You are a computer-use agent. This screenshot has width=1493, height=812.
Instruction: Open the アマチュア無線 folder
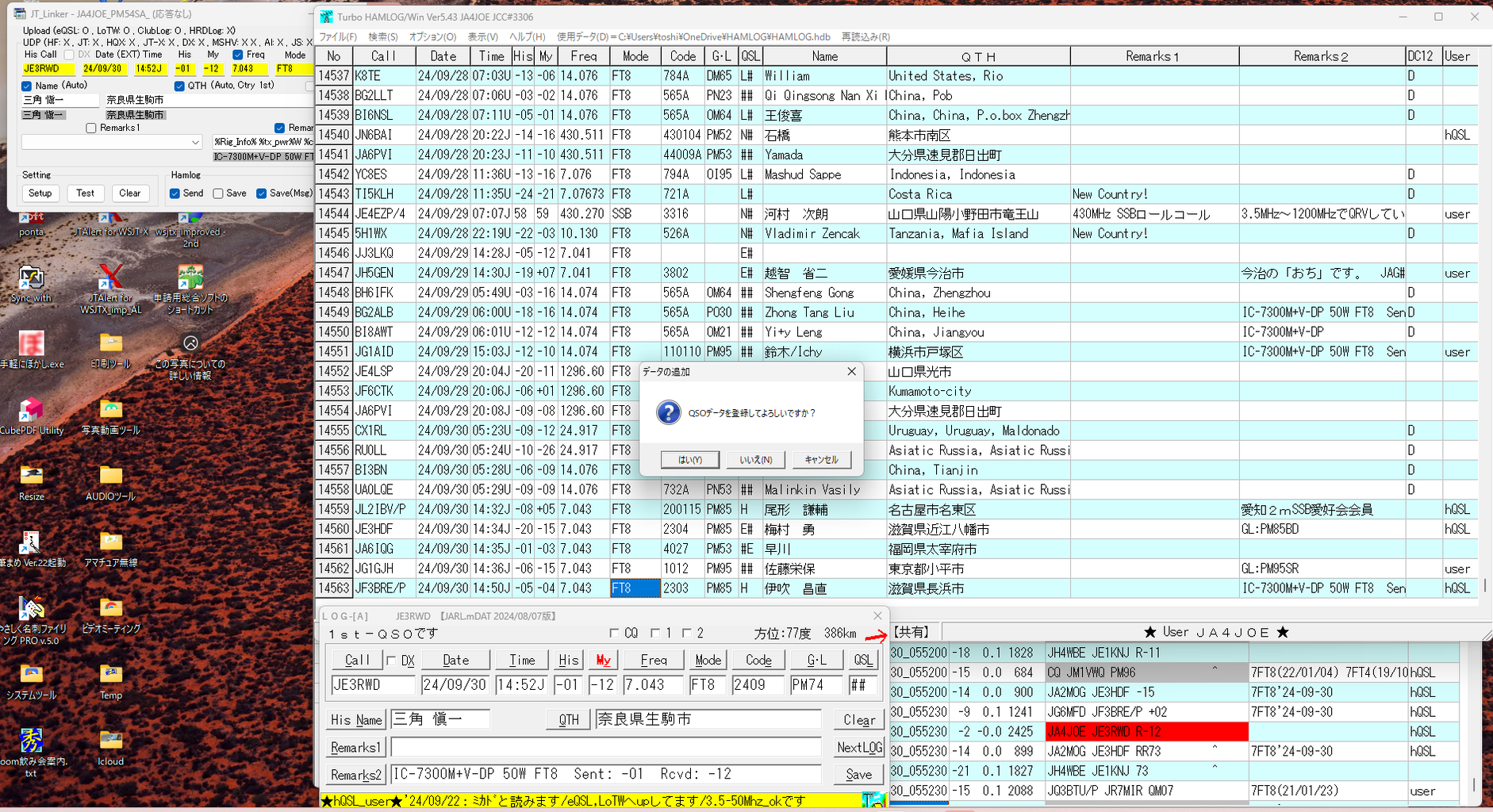[x=110, y=550]
